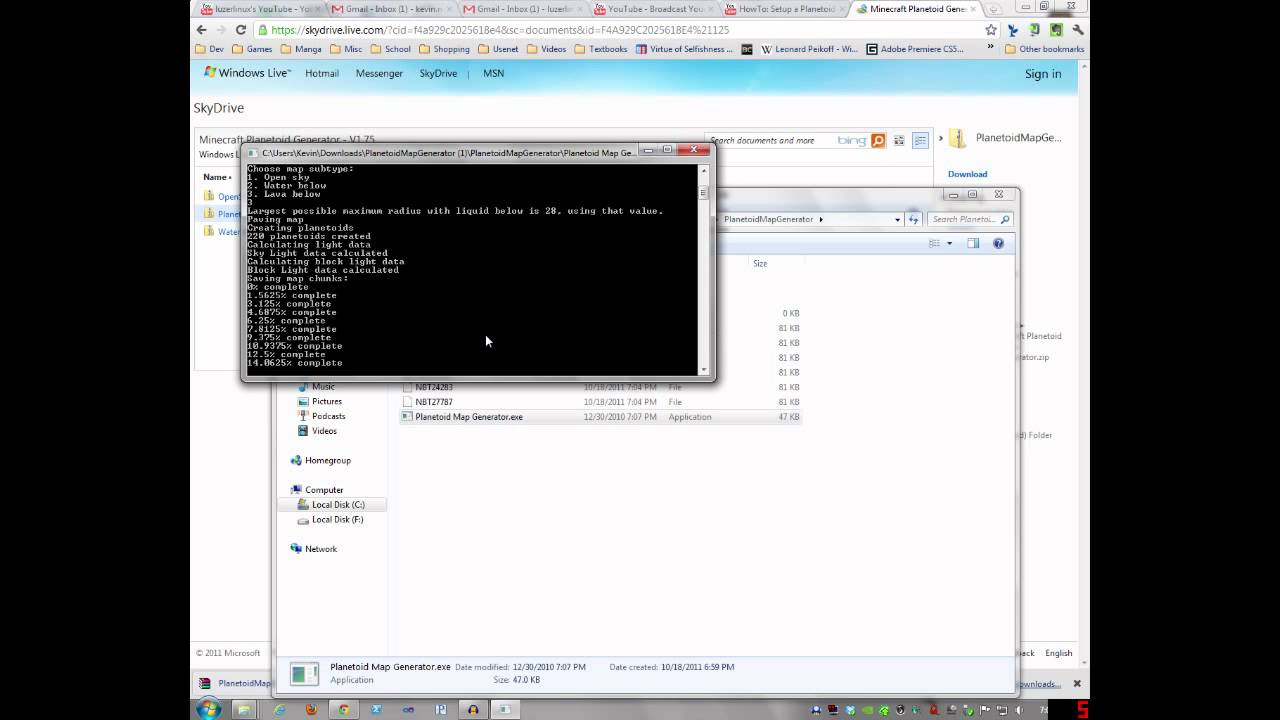Open the MSN link
Viewport: 1280px width, 720px height.
click(x=494, y=73)
